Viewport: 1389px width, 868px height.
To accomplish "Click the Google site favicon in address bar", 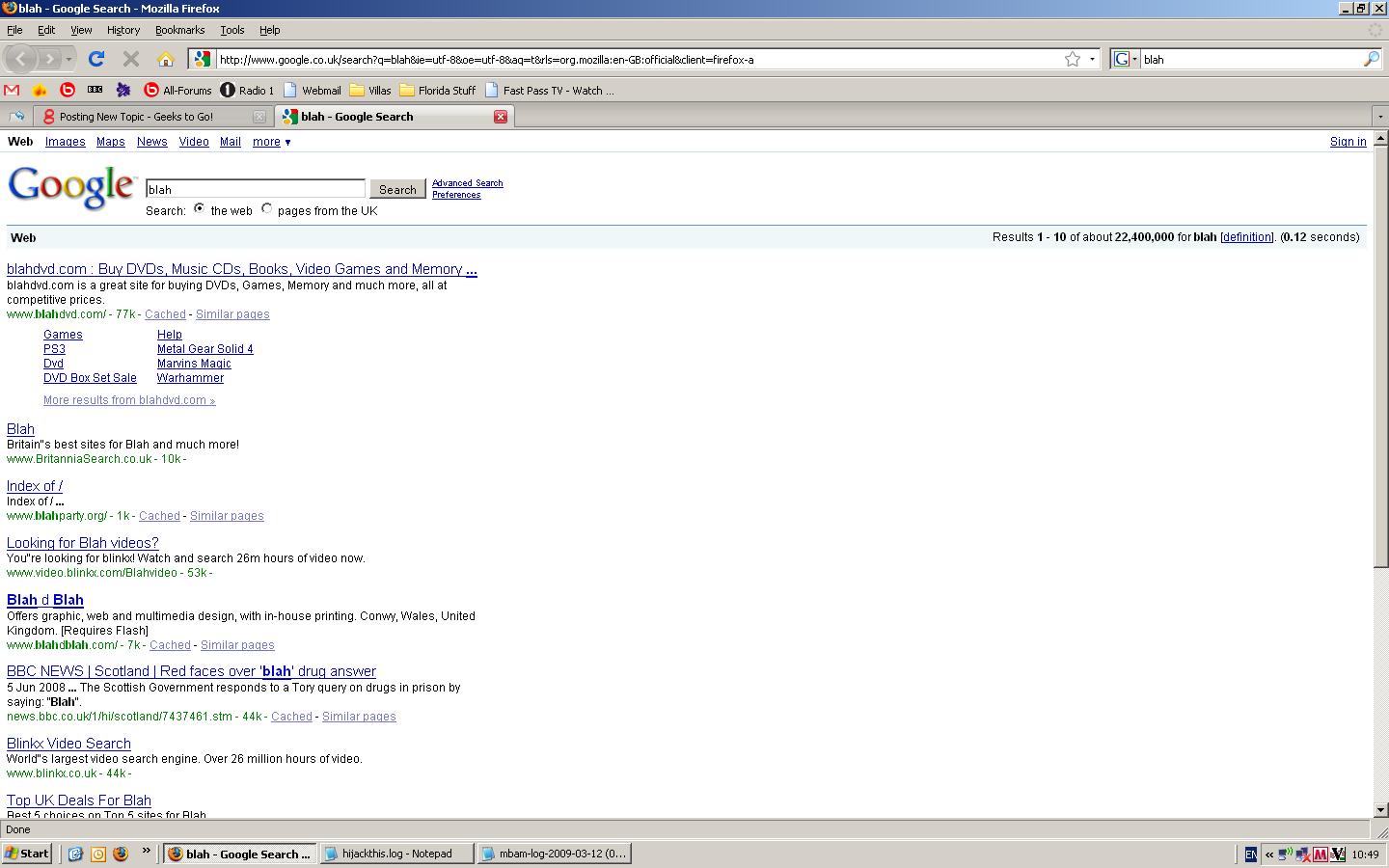I will [202, 59].
